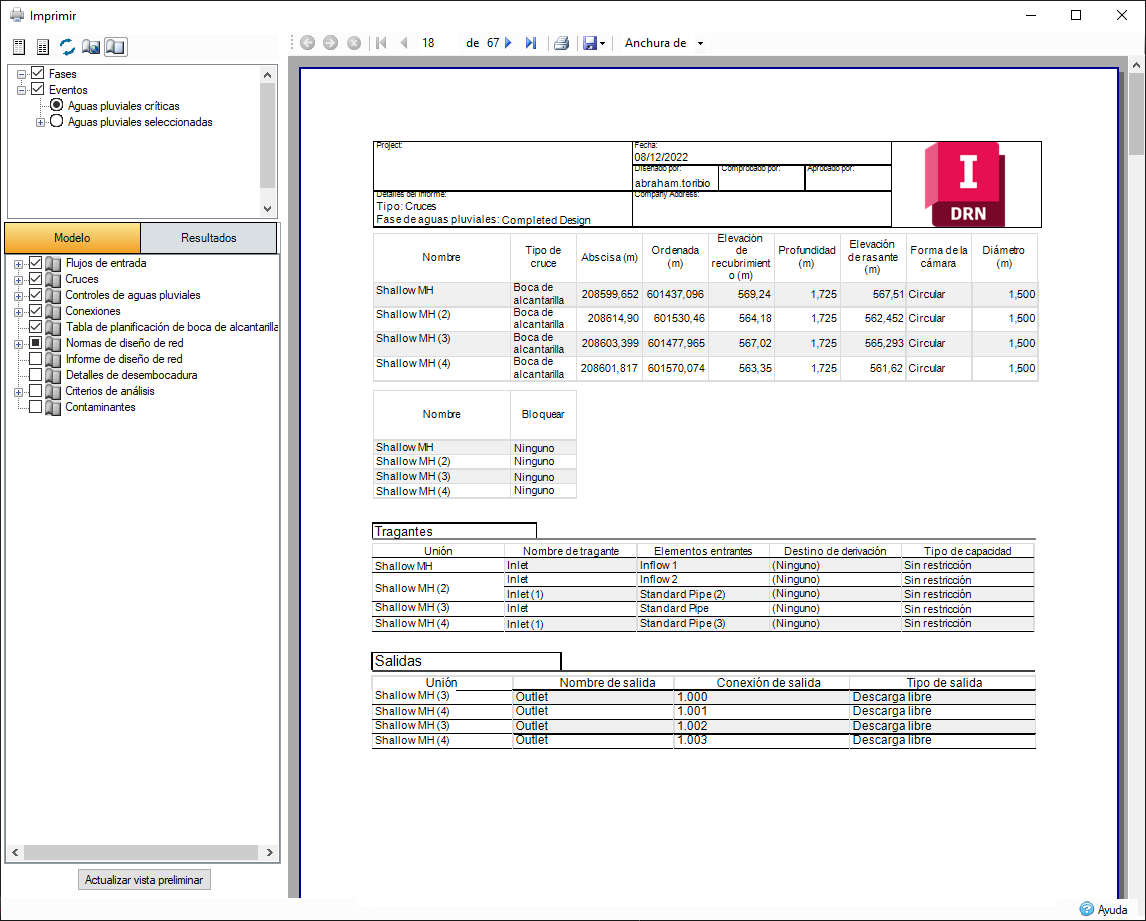
Task: Click model tree horizontal scroll left arrow
Action: 15,852
